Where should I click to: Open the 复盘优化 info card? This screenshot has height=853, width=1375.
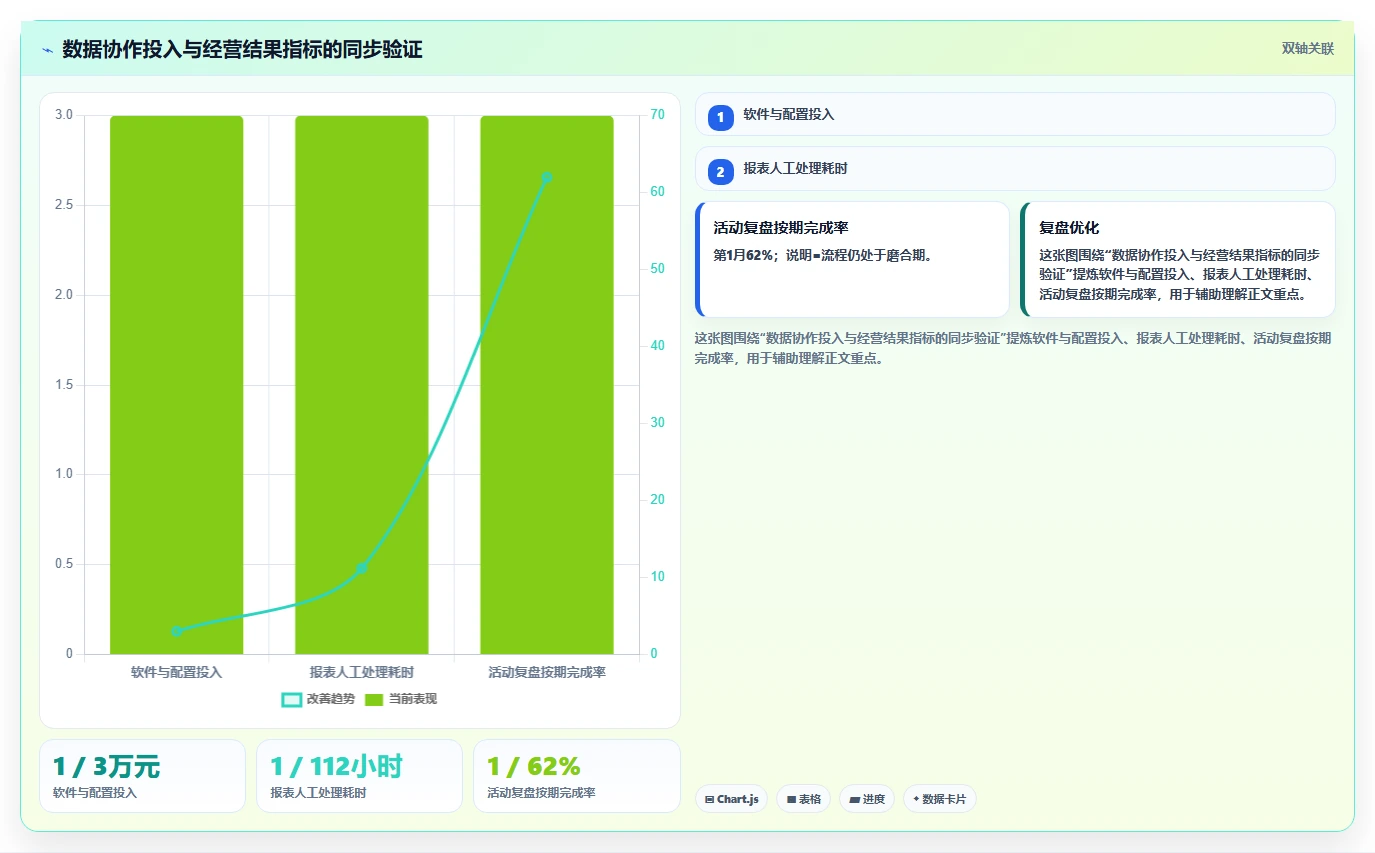coord(1178,259)
